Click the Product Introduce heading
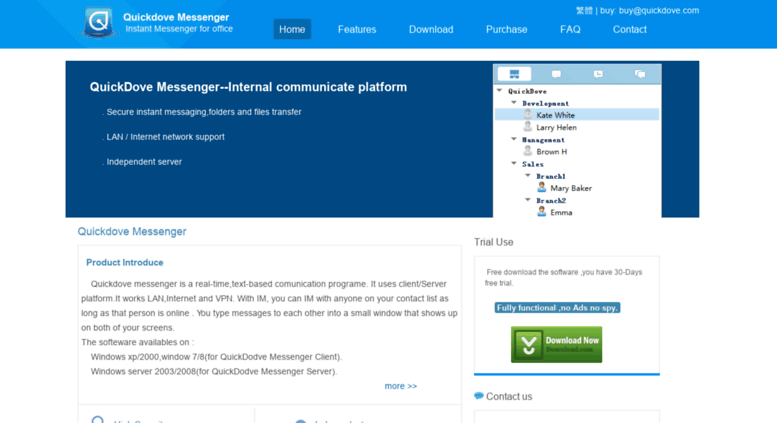The image size is (777, 423). click(124, 263)
